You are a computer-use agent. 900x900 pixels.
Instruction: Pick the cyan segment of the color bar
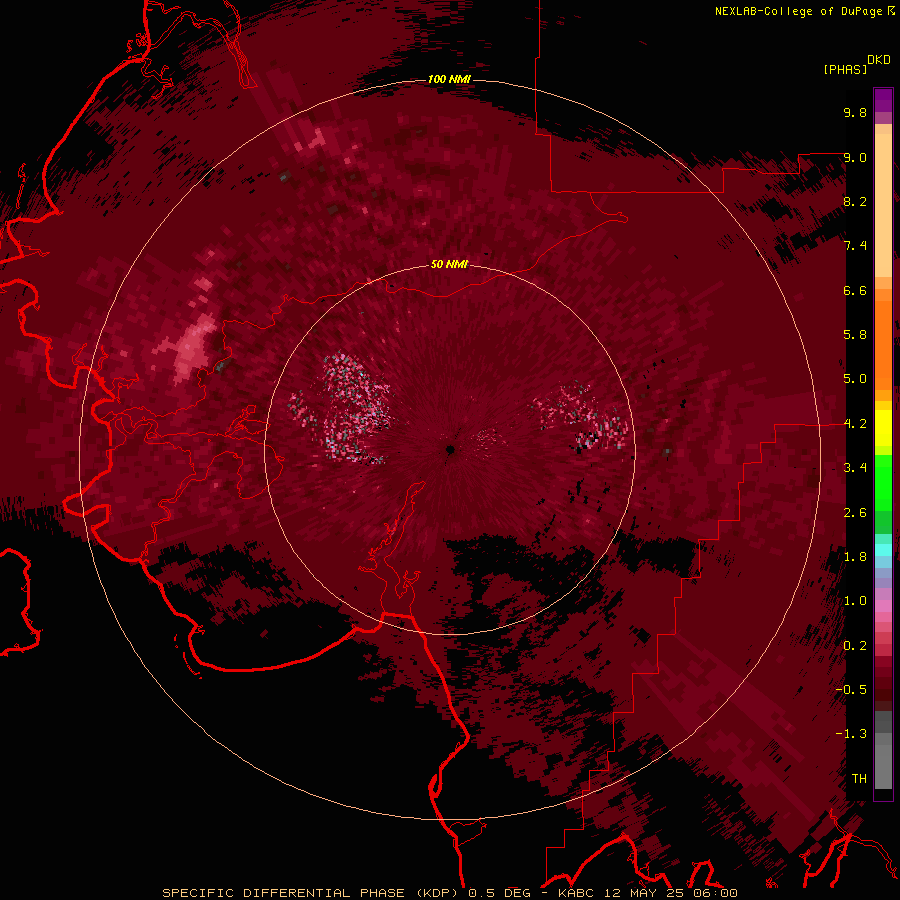pyautogui.click(x=883, y=550)
